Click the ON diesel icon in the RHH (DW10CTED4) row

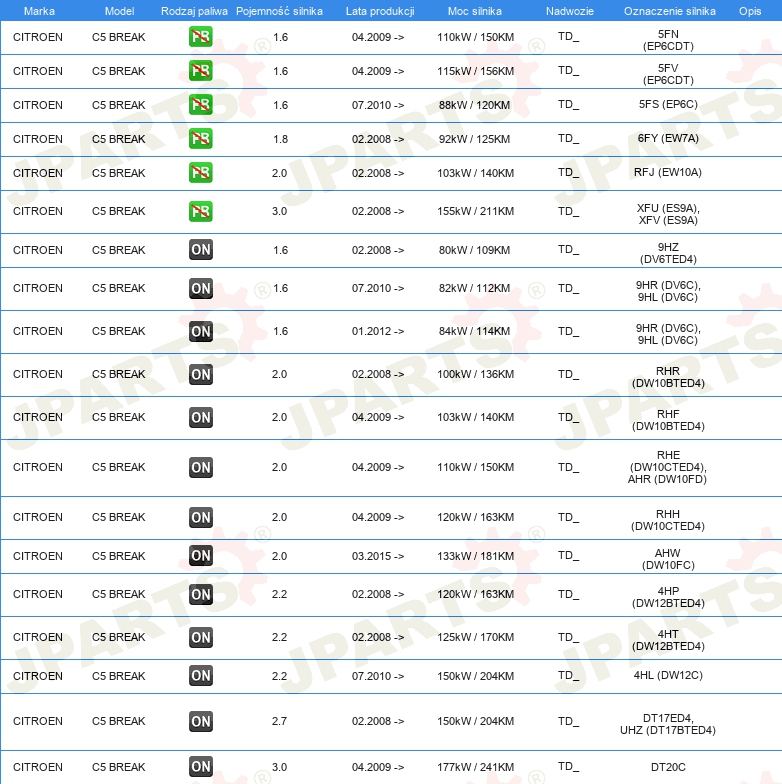pyautogui.click(x=200, y=517)
